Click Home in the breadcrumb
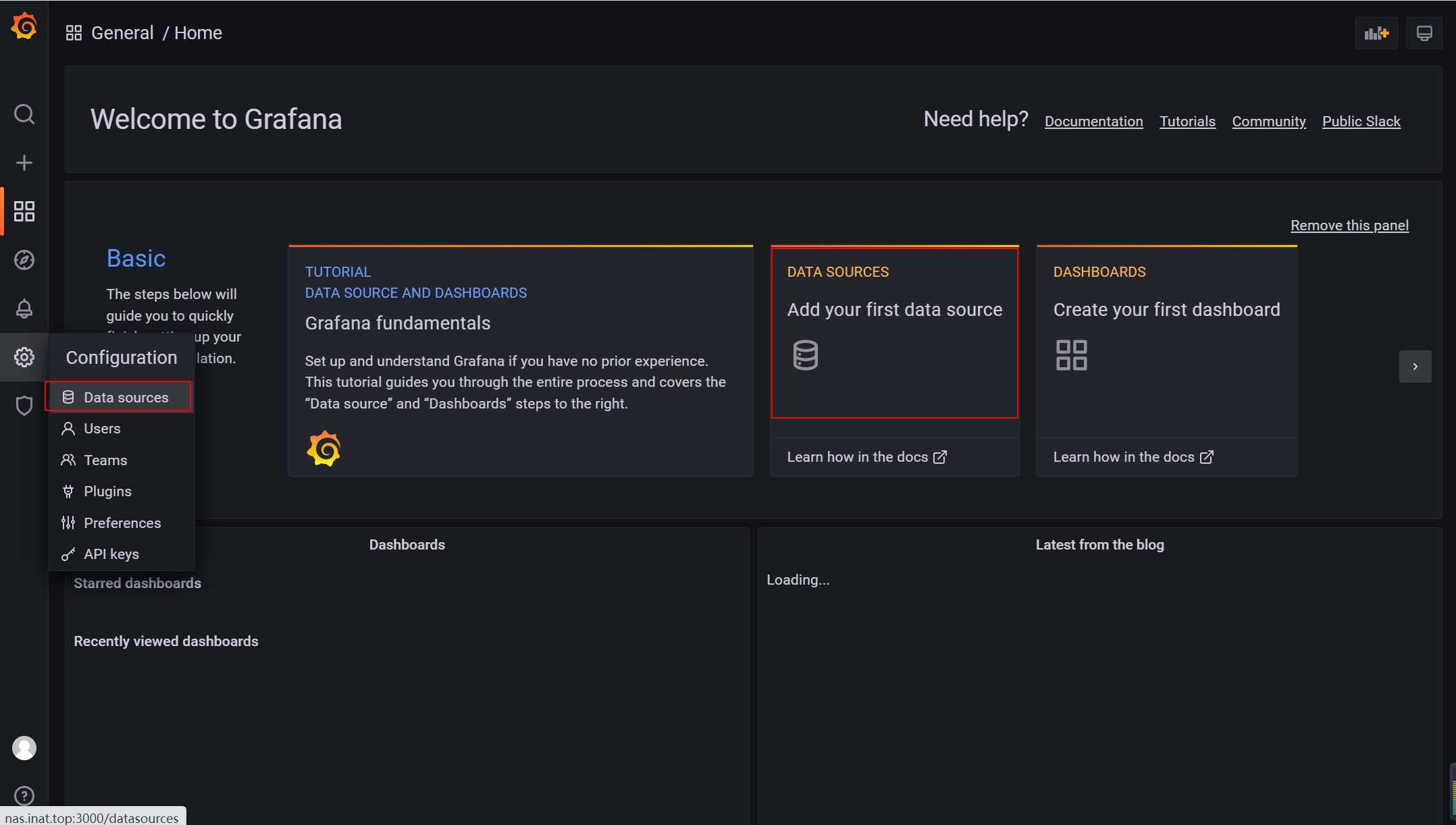This screenshot has width=1456, height=825. point(198,33)
